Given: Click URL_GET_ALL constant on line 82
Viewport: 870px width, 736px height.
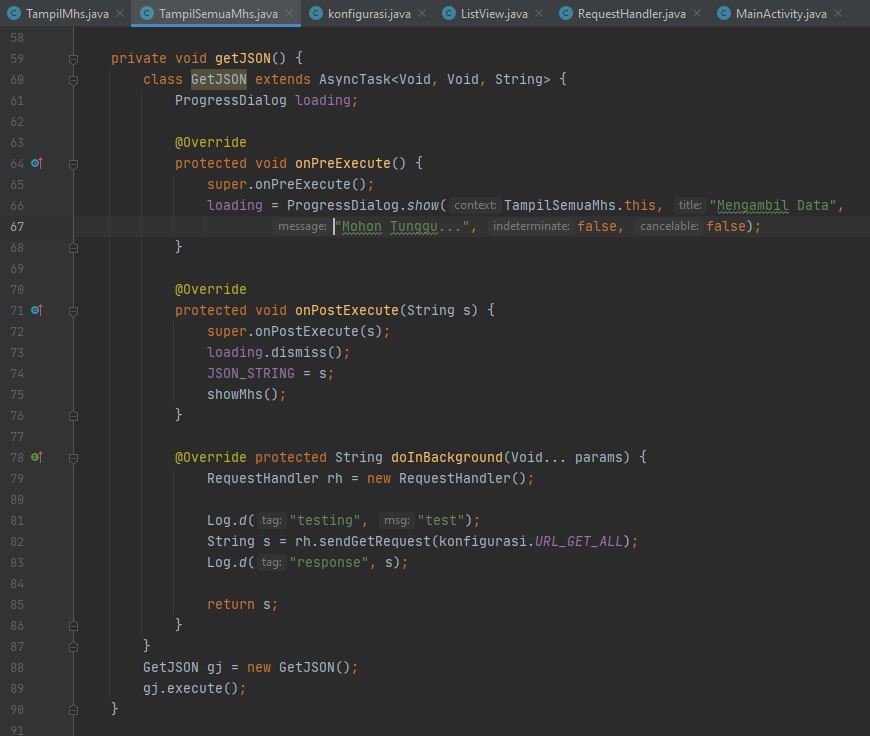Looking at the screenshot, I should (x=579, y=541).
